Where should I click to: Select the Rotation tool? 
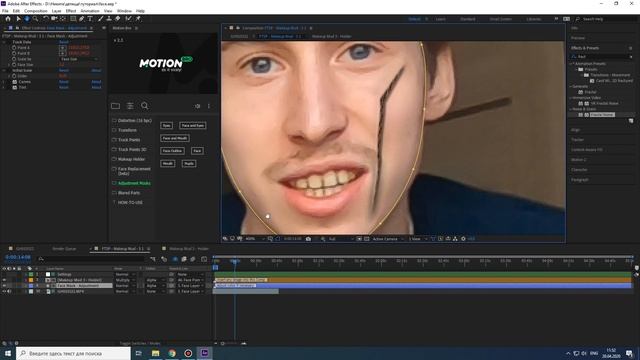pos(46,19)
